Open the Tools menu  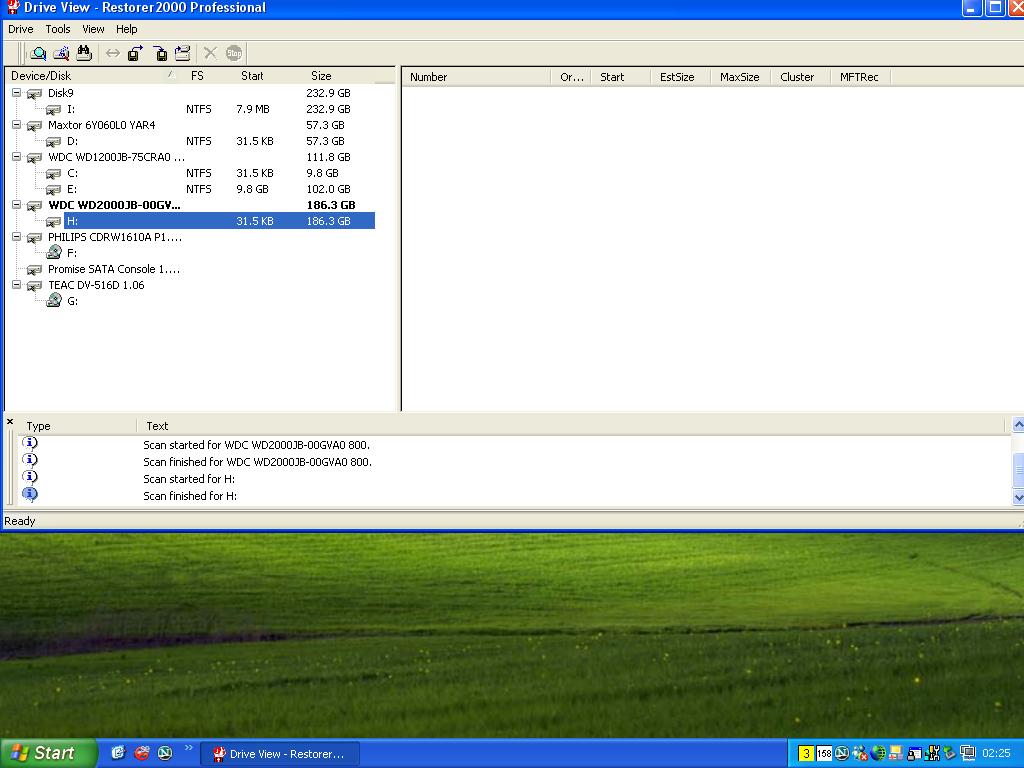pos(57,29)
